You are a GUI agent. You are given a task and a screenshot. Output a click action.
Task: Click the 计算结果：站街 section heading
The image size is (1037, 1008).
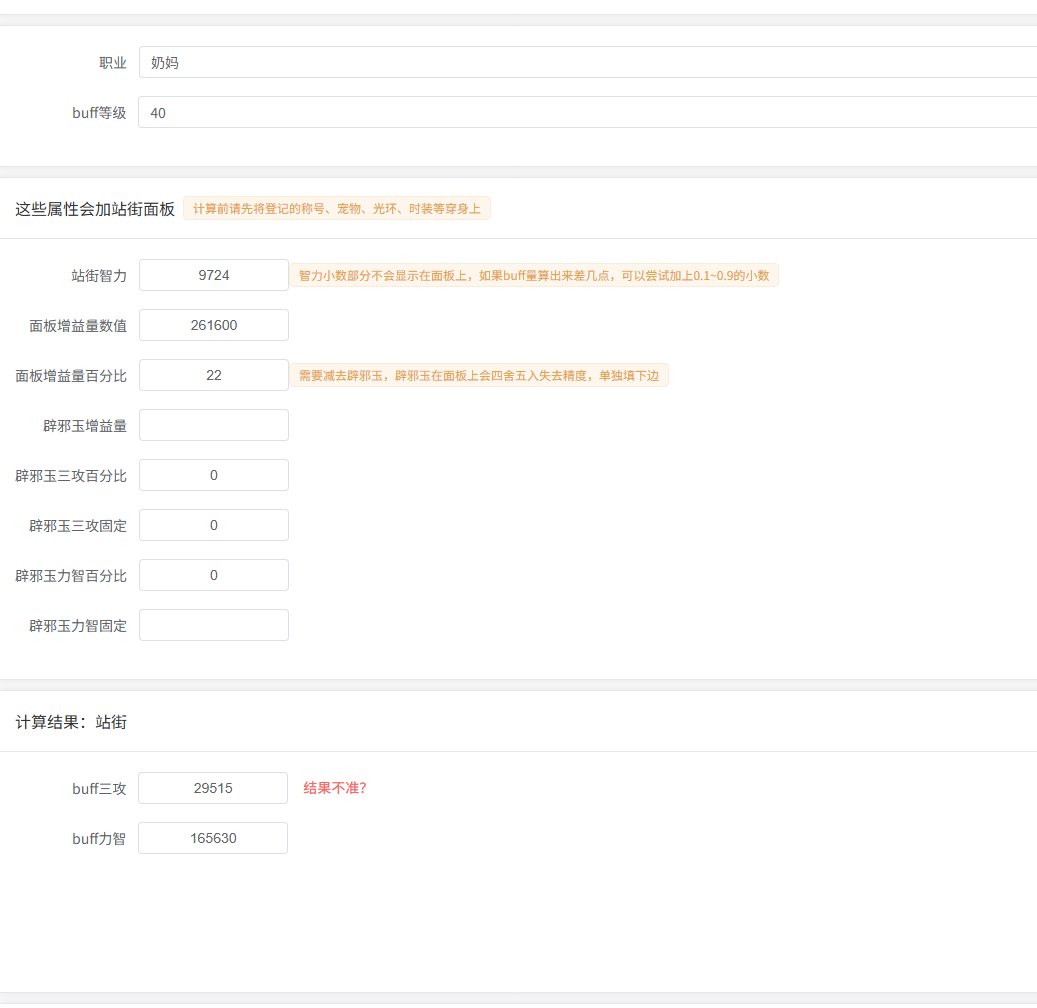click(71, 722)
